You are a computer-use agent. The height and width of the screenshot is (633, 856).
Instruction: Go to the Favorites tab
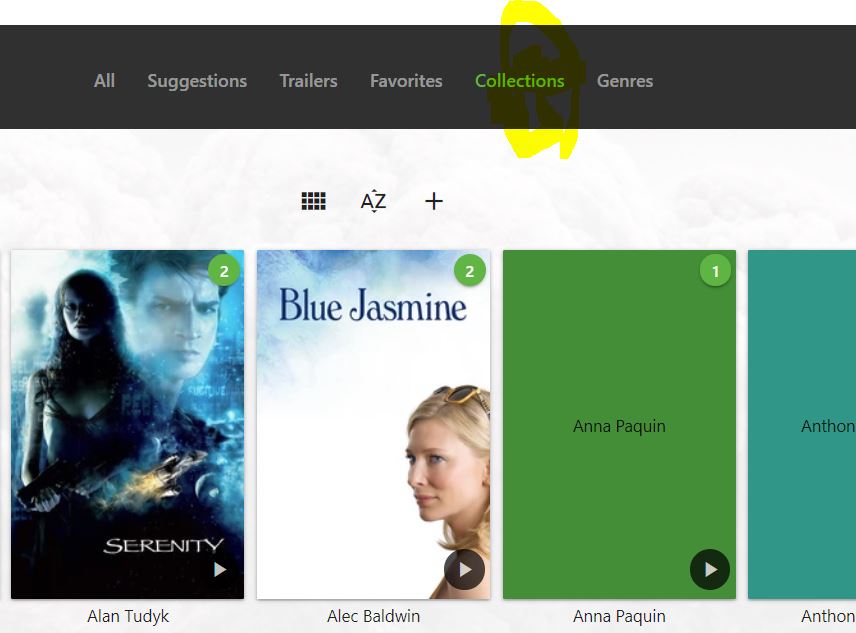(406, 81)
